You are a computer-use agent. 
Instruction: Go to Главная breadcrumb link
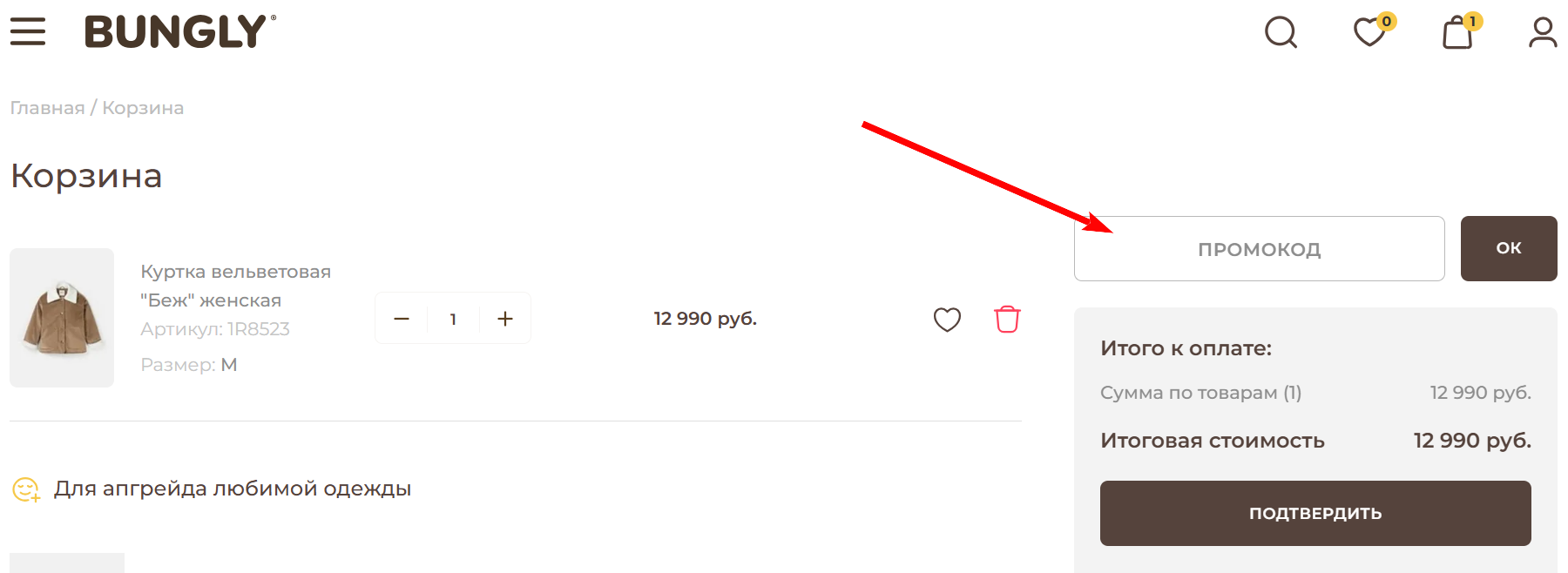[47, 108]
